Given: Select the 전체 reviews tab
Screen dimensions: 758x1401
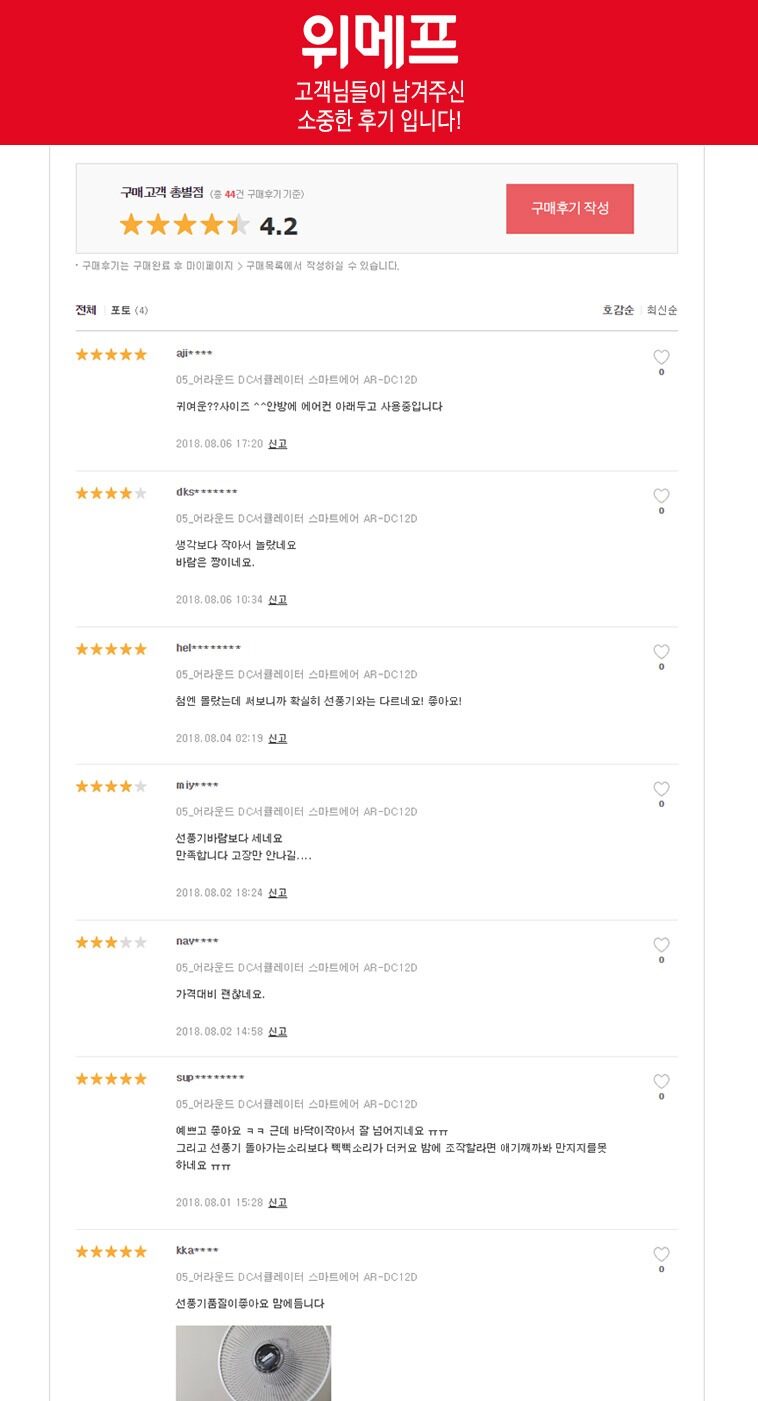Looking at the screenshot, I should (x=86, y=310).
